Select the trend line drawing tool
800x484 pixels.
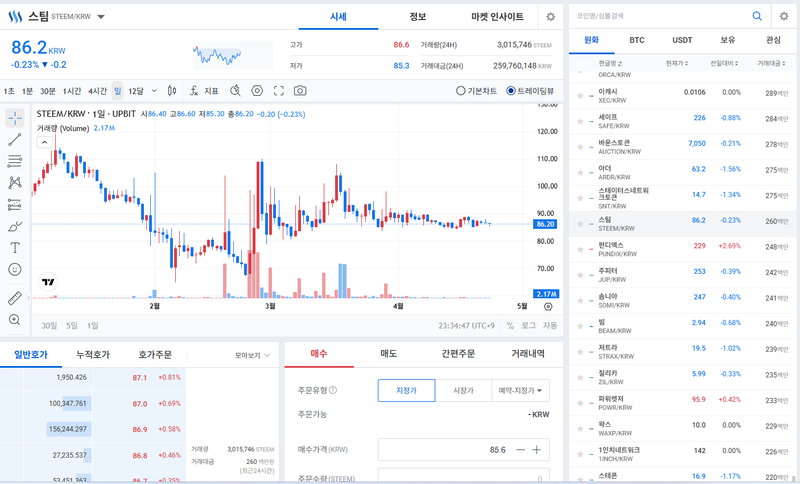(15, 140)
